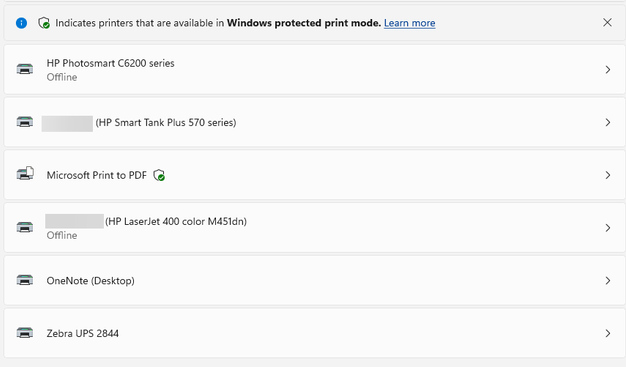Open the Zebra UPS 2844 printer entry
The image size is (626, 367).
tap(315, 333)
